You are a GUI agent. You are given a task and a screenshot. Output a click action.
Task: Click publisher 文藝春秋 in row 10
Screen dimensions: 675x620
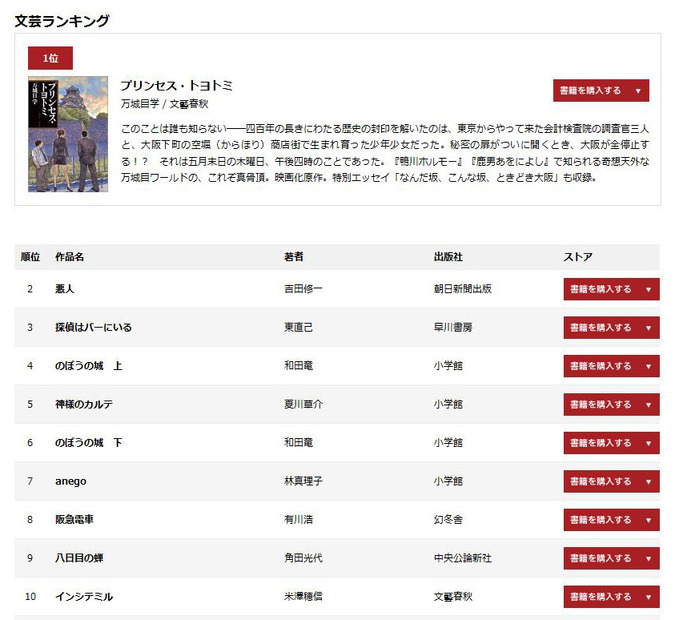[x=453, y=597]
